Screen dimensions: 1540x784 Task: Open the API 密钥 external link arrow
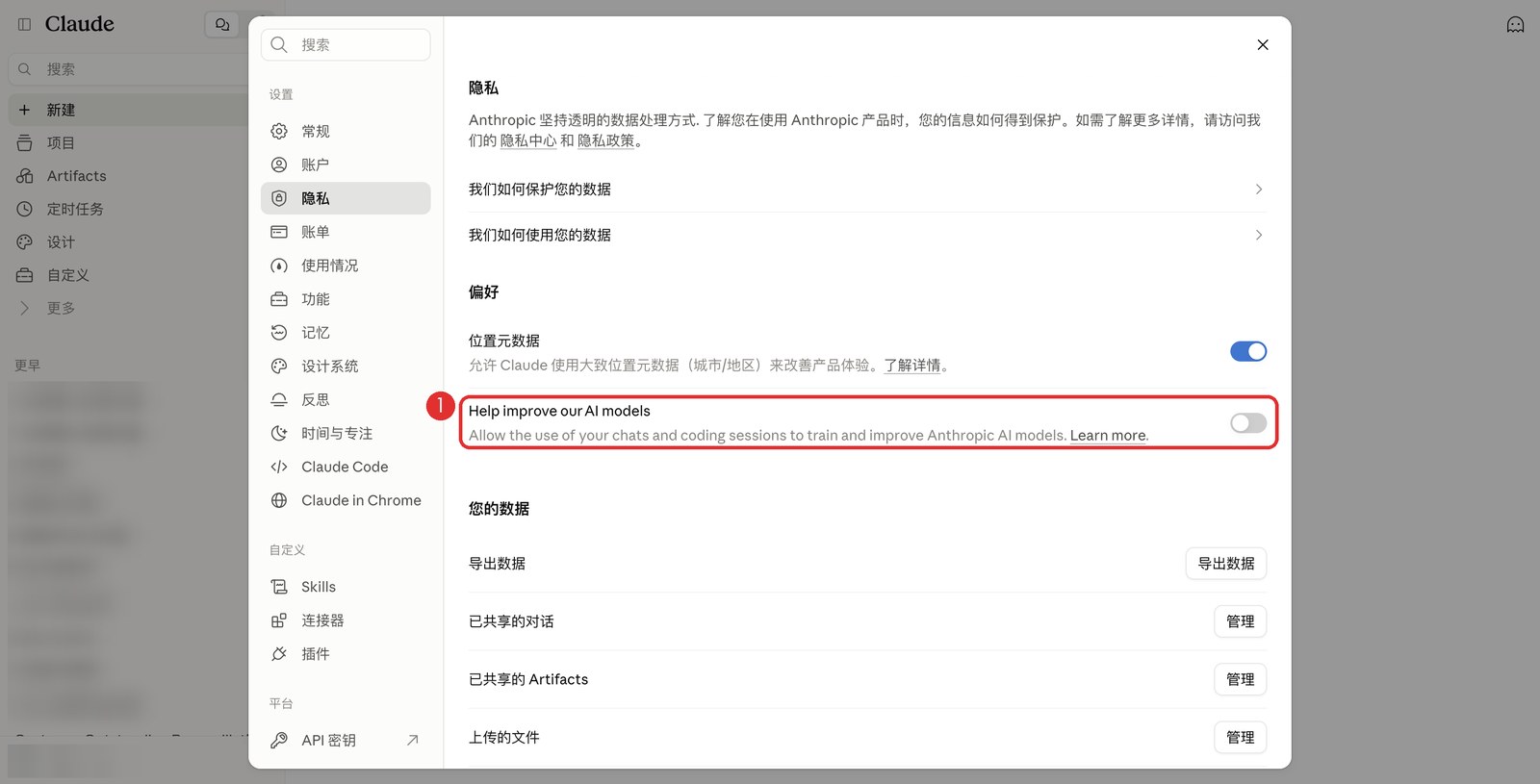click(413, 740)
